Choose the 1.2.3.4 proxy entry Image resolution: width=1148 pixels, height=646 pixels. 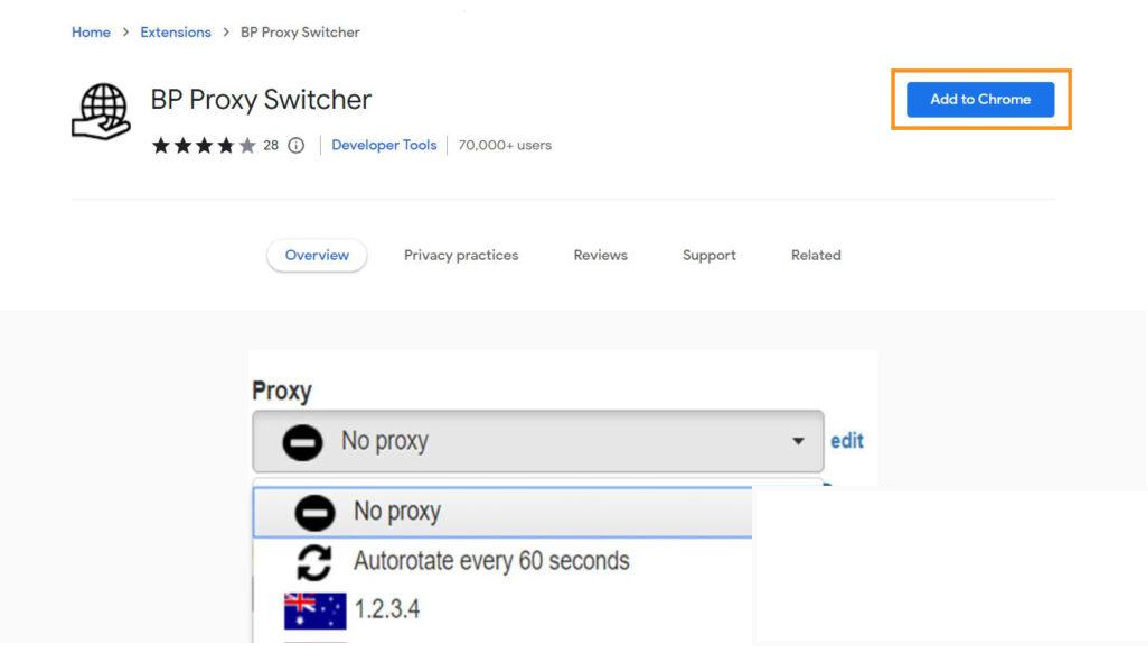tap(503, 610)
